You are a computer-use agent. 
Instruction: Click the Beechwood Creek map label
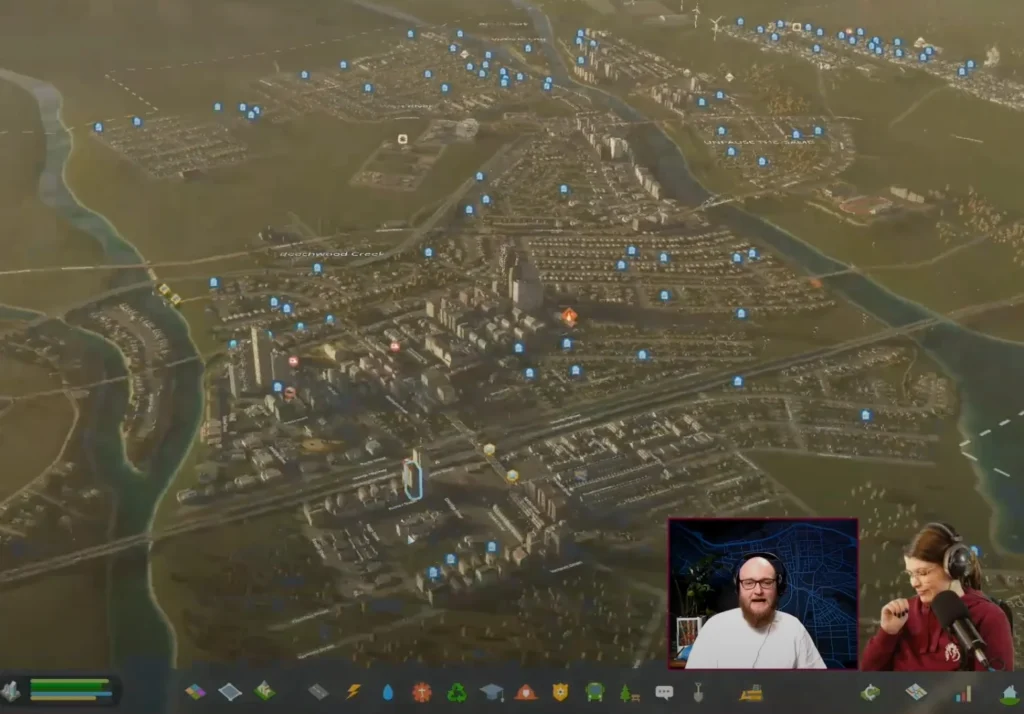[x=332, y=253]
